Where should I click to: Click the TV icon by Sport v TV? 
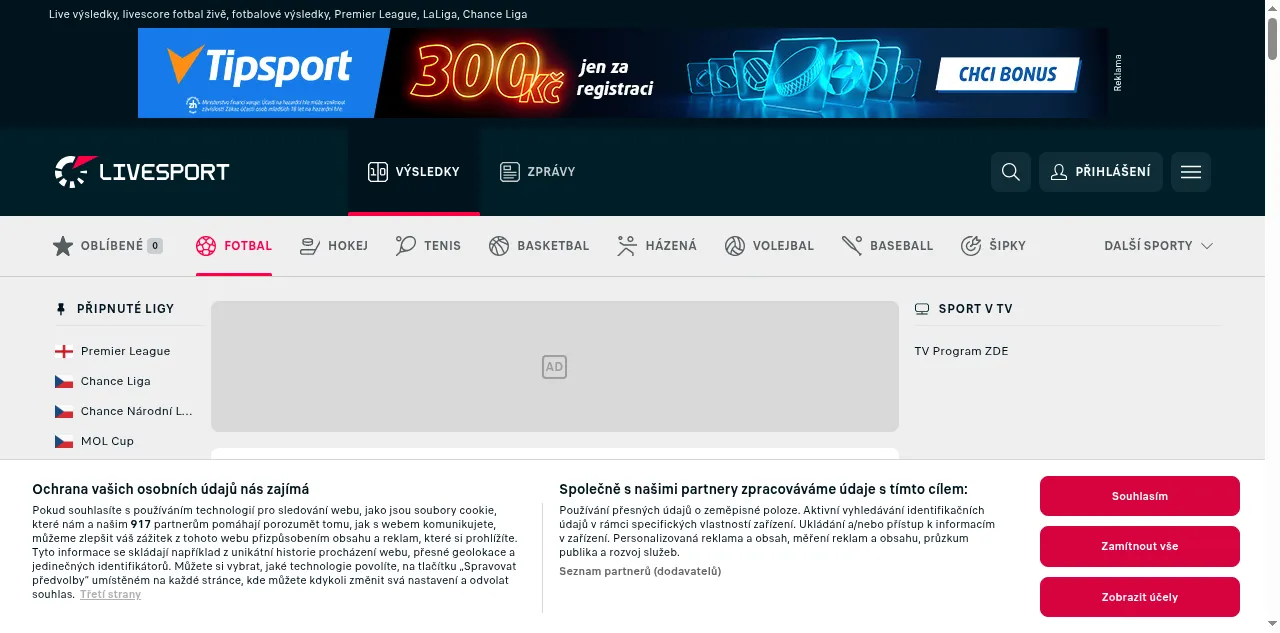point(922,309)
